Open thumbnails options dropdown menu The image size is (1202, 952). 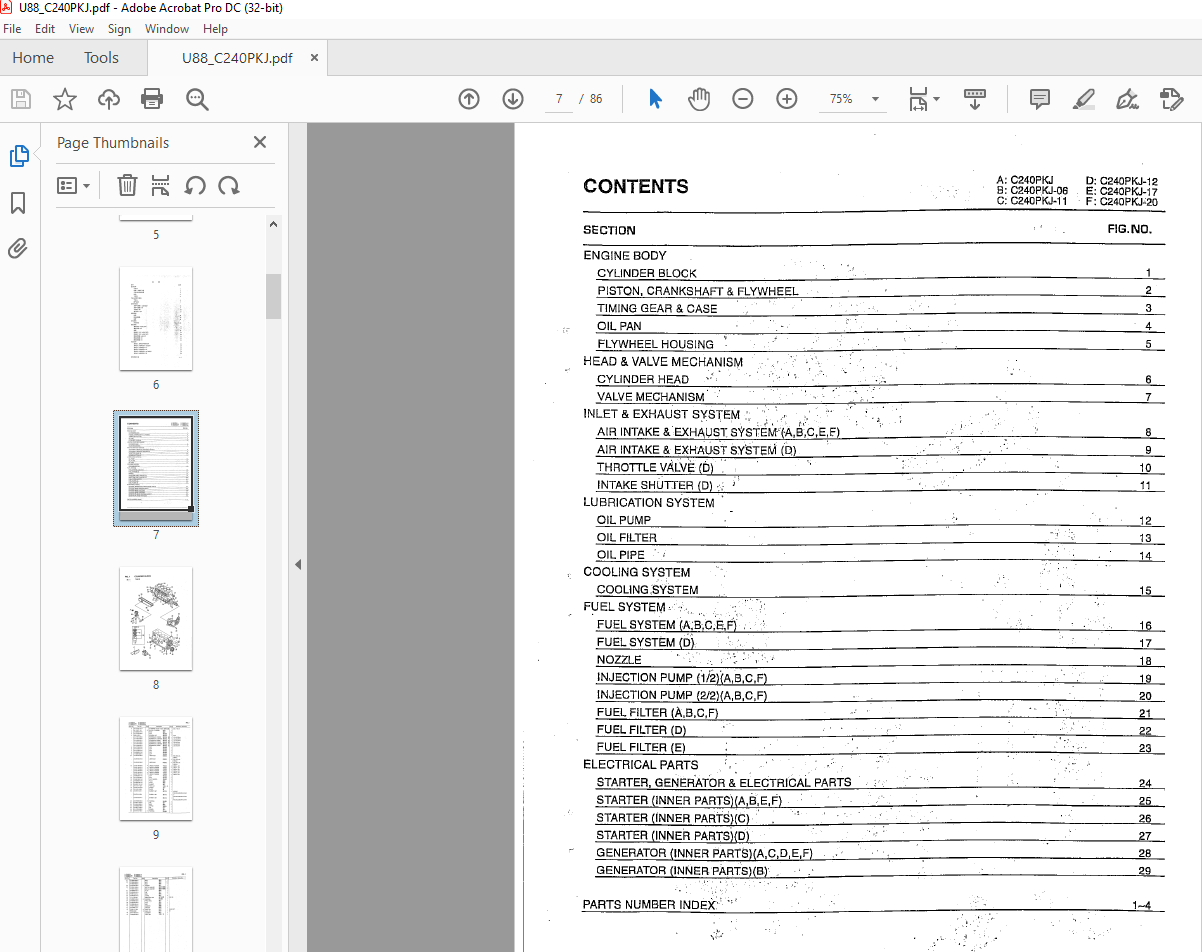click(x=73, y=185)
